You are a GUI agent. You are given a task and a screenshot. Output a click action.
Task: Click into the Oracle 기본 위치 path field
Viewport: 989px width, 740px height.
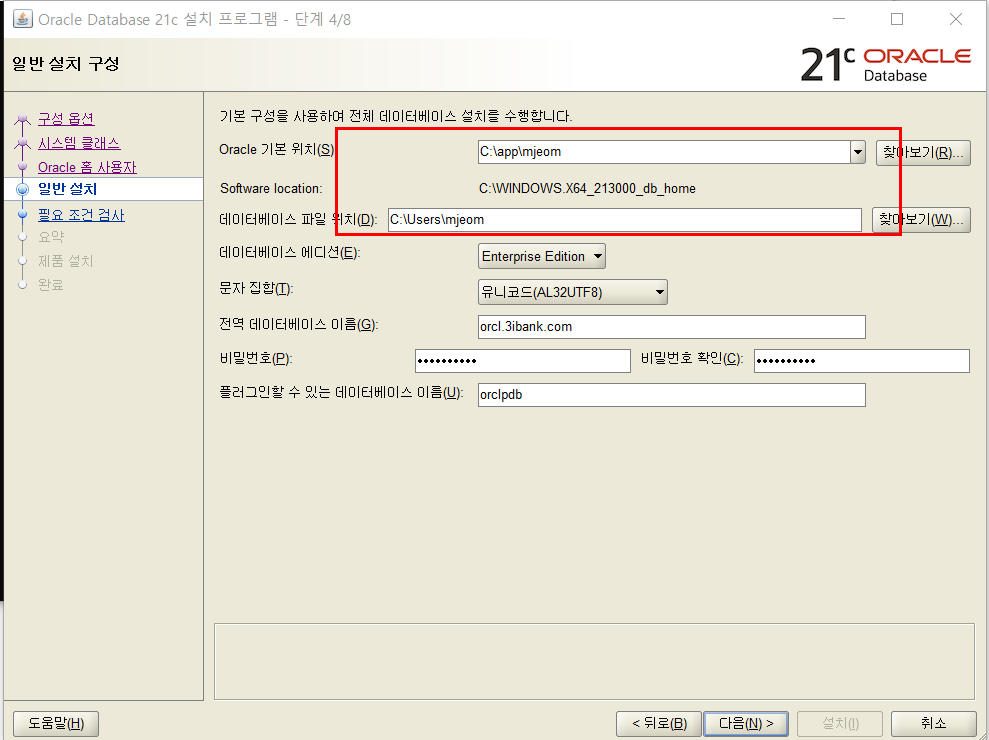coord(664,152)
